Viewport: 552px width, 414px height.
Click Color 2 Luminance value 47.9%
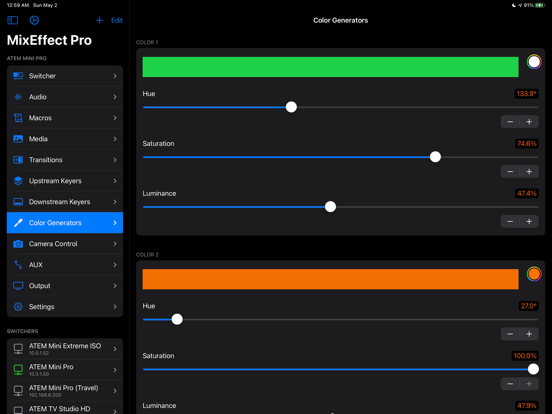tap(527, 406)
